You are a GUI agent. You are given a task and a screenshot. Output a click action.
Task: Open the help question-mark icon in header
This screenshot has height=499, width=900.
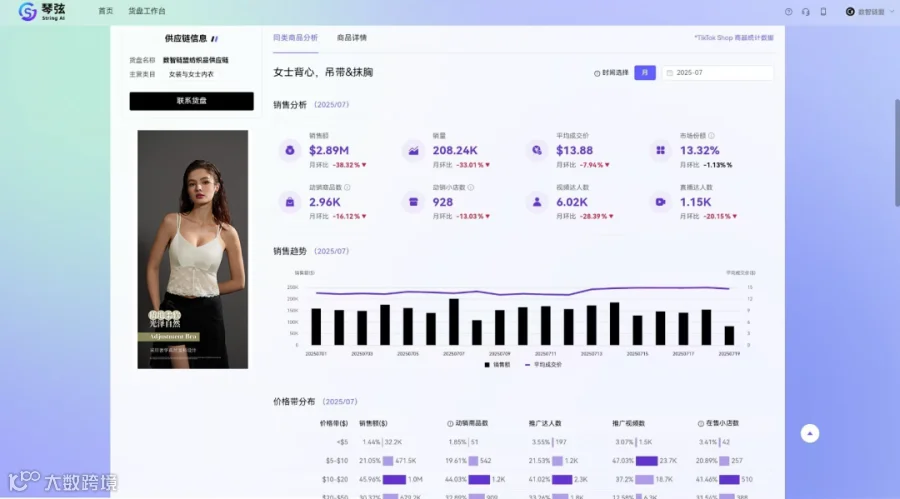click(x=789, y=11)
